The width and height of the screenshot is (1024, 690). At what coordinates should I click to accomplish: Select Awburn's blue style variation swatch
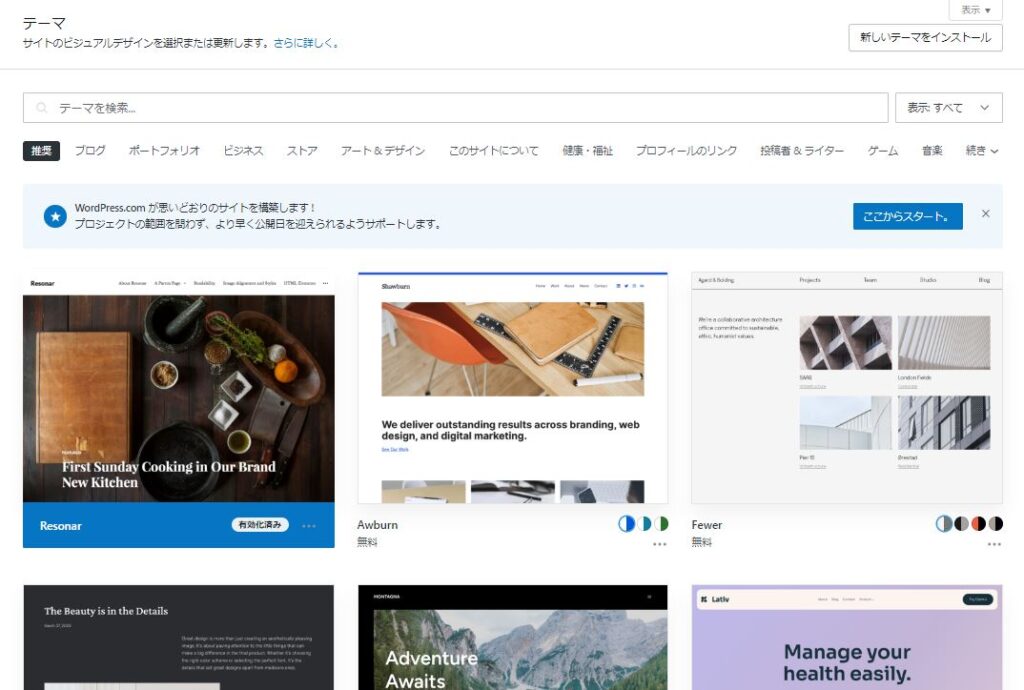(x=626, y=524)
